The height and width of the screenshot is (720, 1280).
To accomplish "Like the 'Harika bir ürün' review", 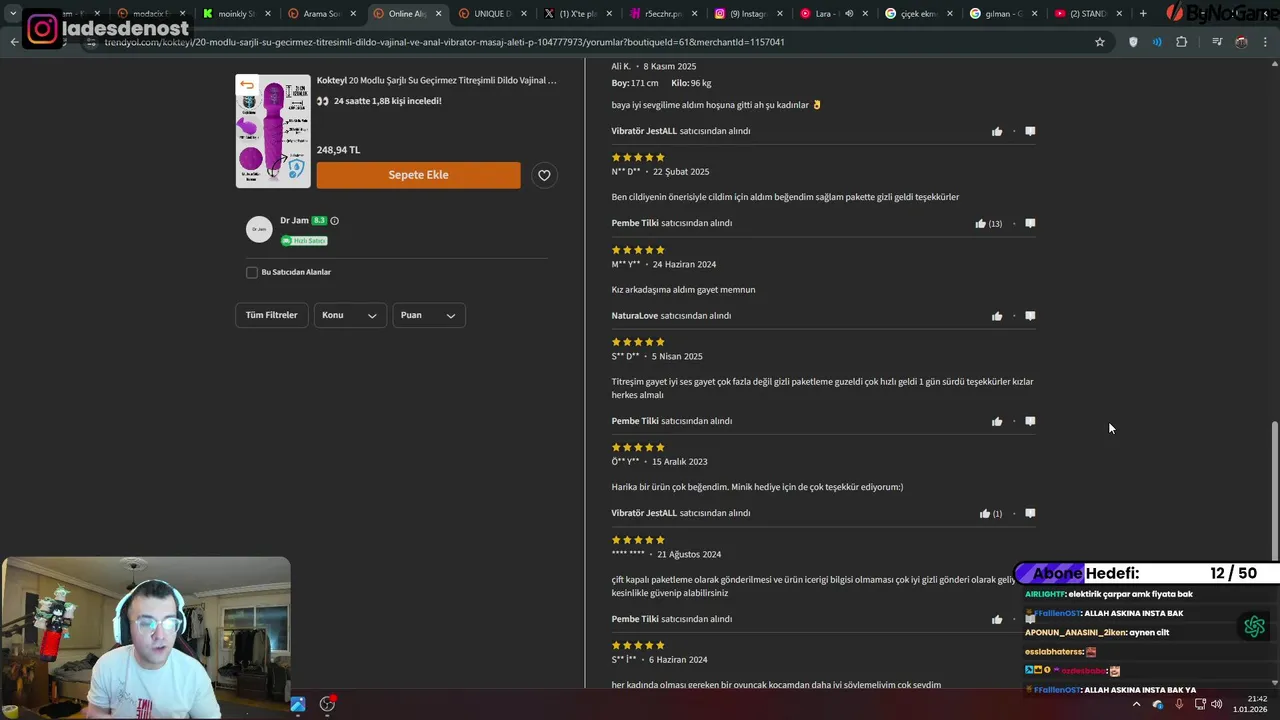I will coord(985,513).
